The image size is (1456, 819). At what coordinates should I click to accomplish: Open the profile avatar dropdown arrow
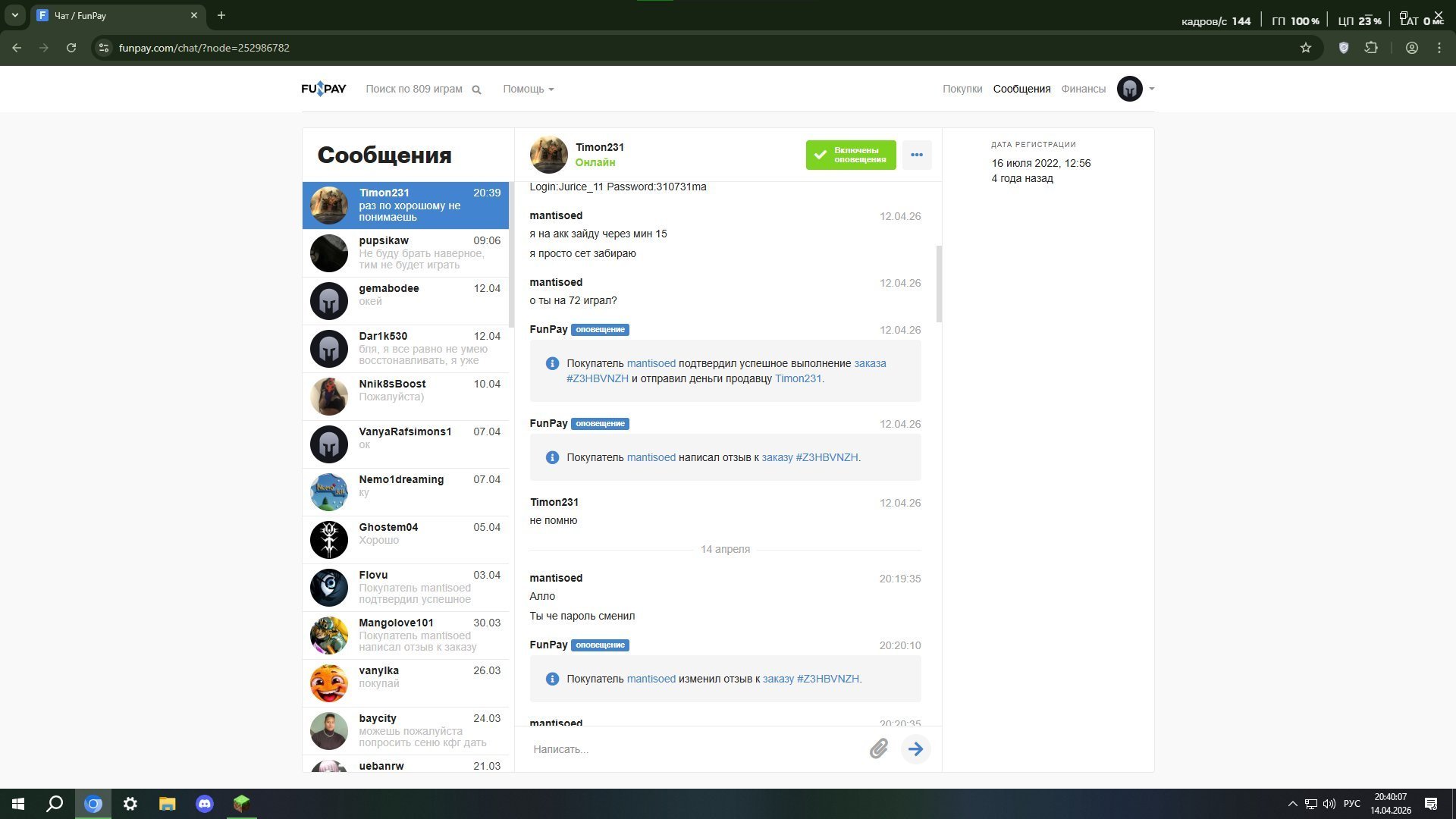pyautogui.click(x=1151, y=89)
